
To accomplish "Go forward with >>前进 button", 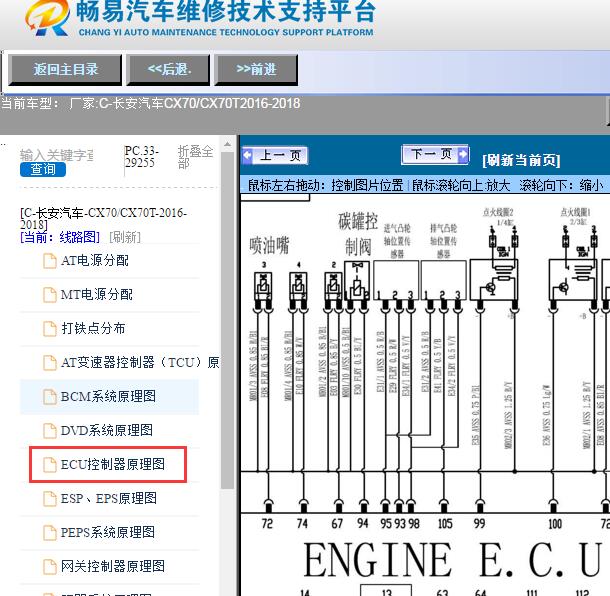I will coord(256,70).
